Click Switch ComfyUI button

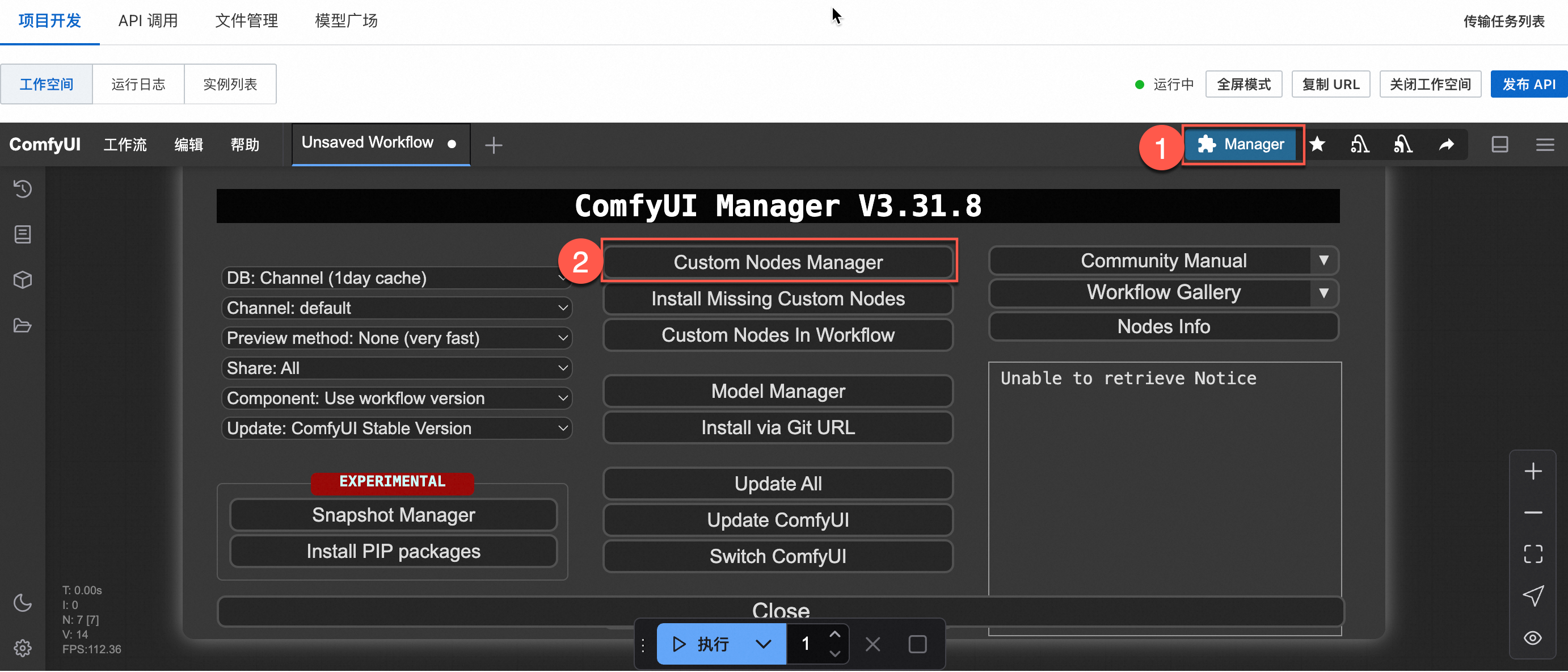point(778,556)
